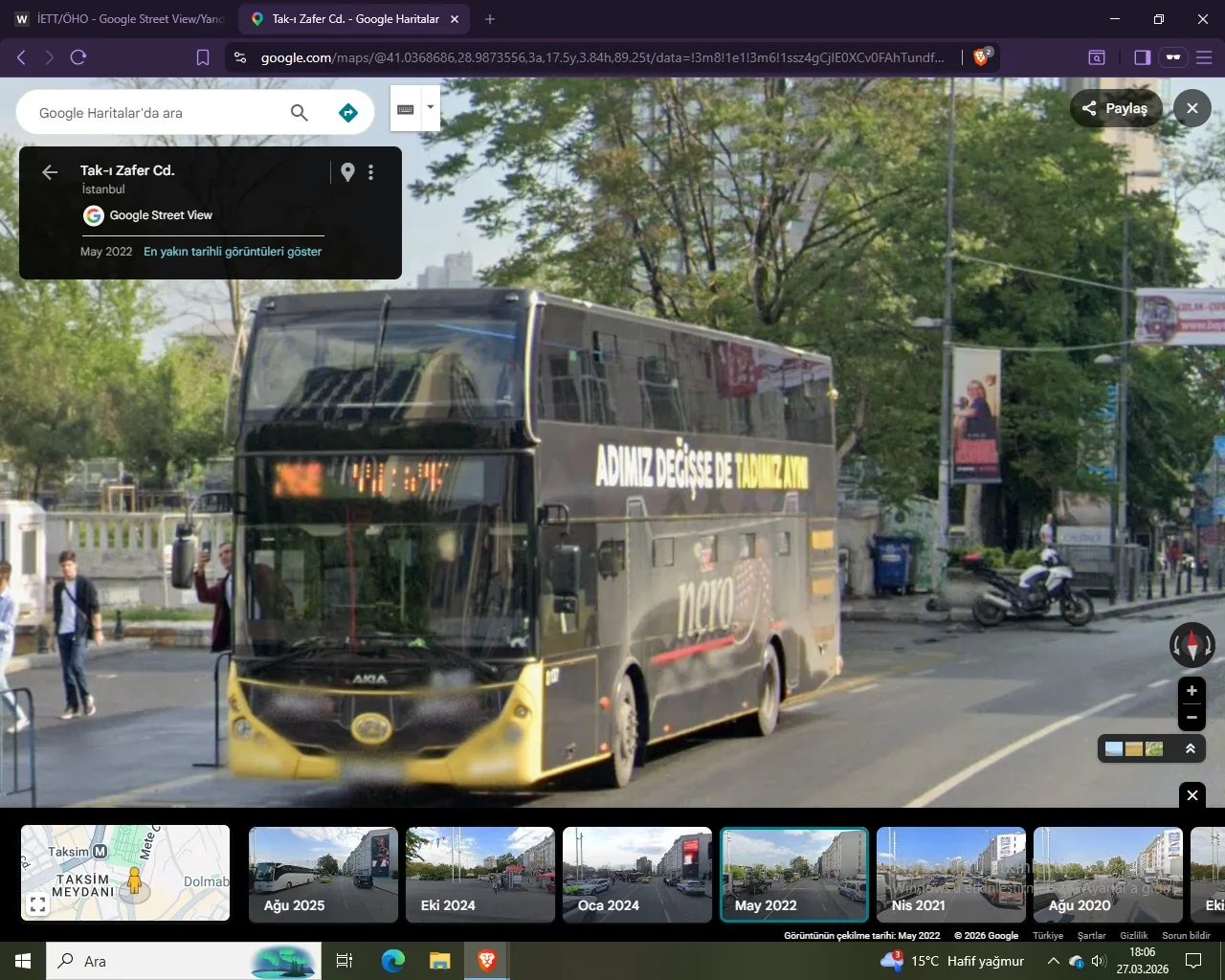Open the three-dot more options menu
The image size is (1225, 980).
[x=371, y=172]
